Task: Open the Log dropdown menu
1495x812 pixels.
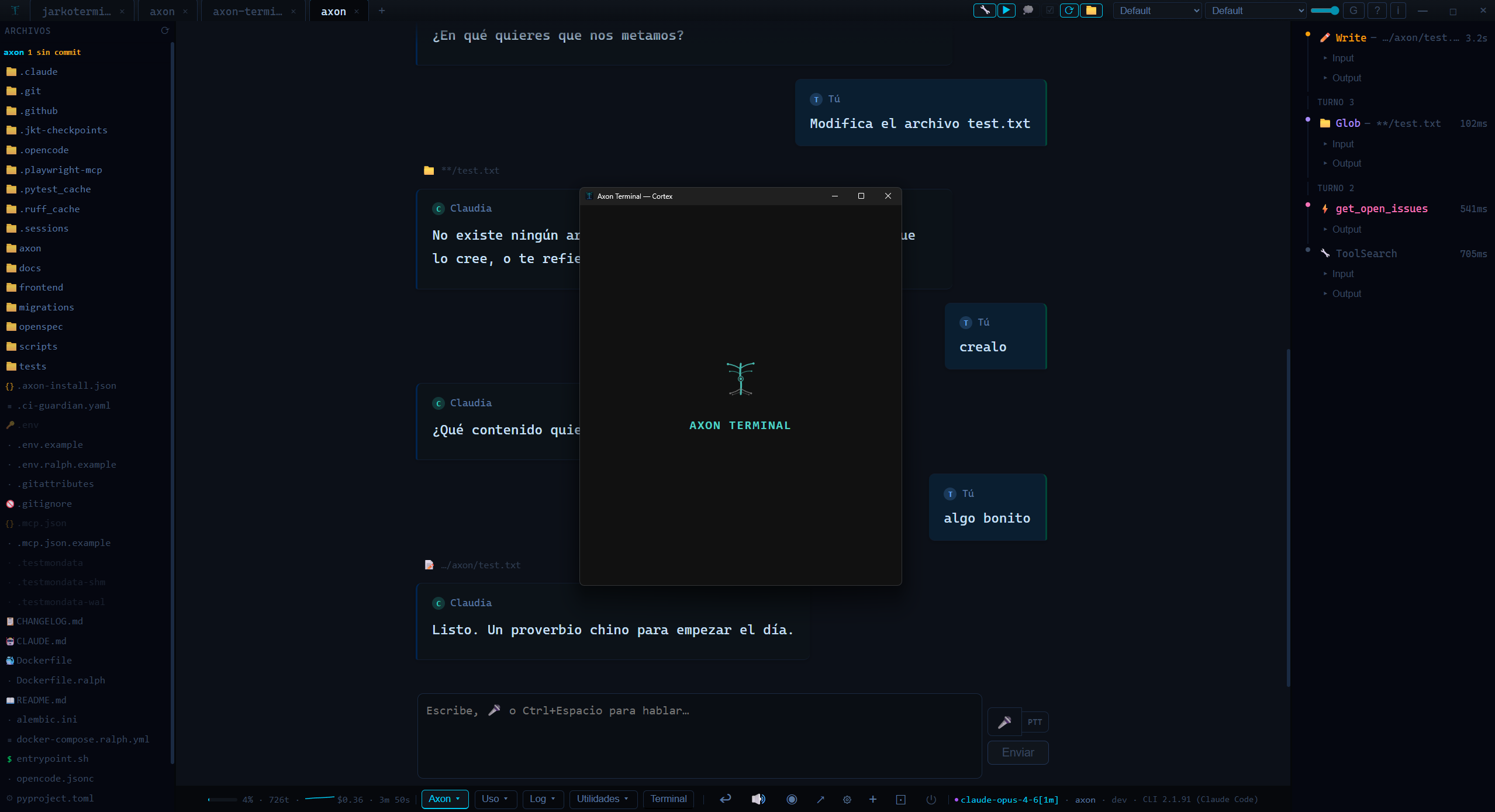Action: point(543,799)
